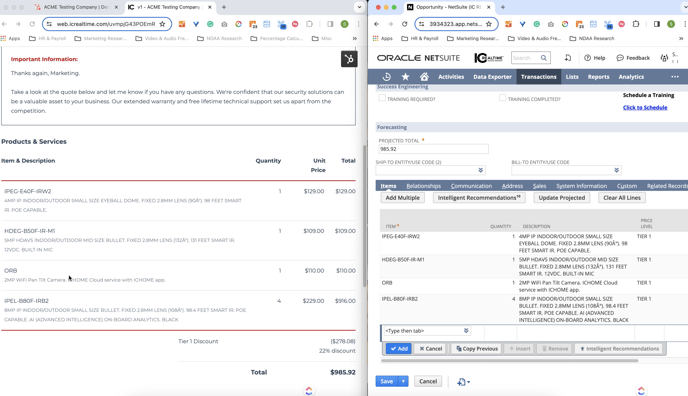Screen dimensions: 688x396
Task: Open the Save button dropdown arrow
Action: click(x=403, y=381)
